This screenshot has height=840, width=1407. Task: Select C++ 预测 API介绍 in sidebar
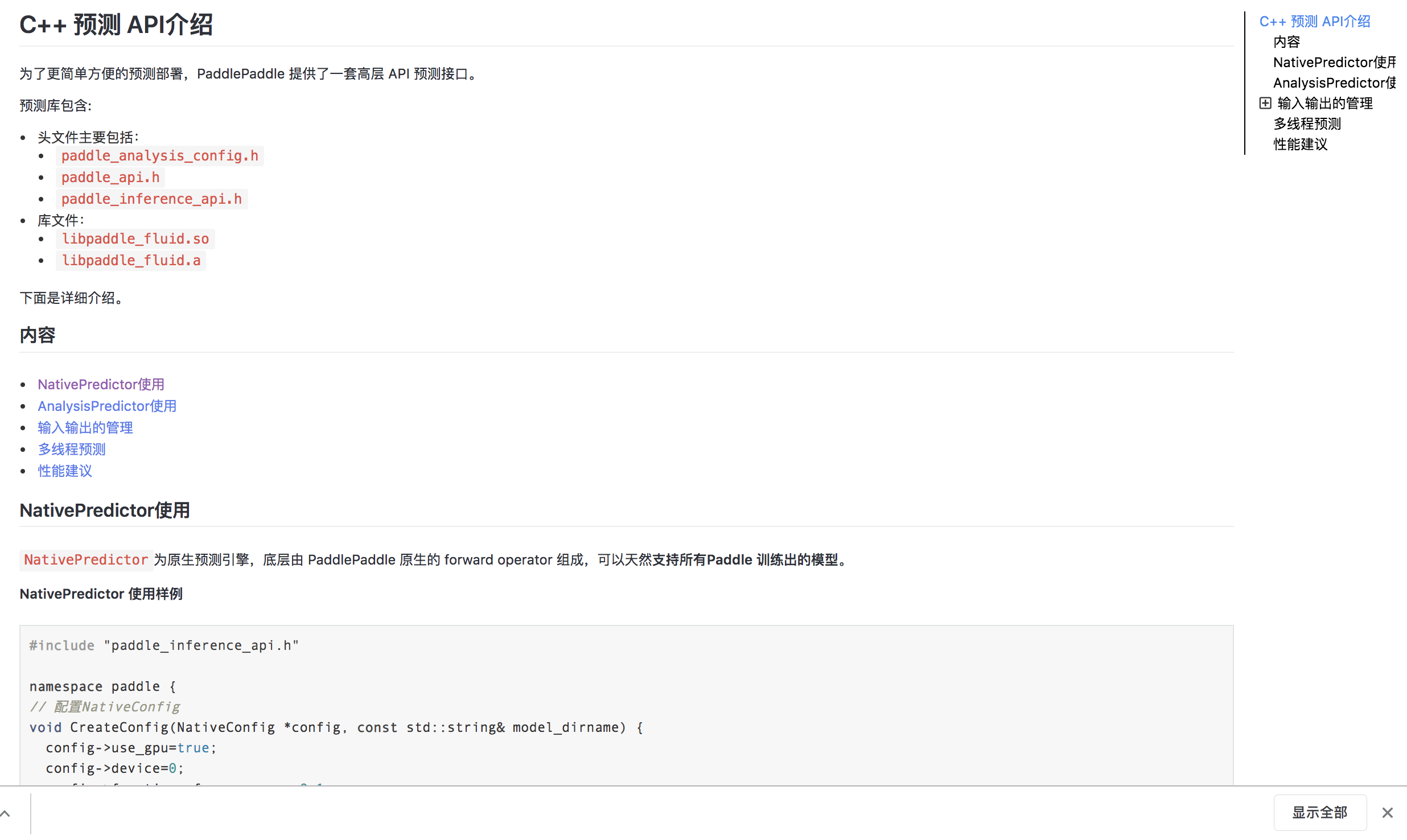[1314, 22]
